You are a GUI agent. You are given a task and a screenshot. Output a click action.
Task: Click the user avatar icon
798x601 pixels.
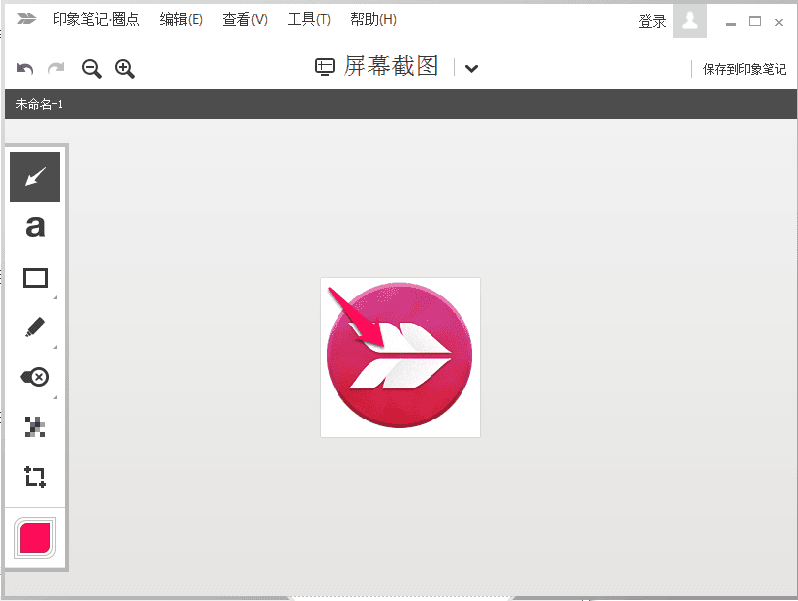click(x=690, y=21)
